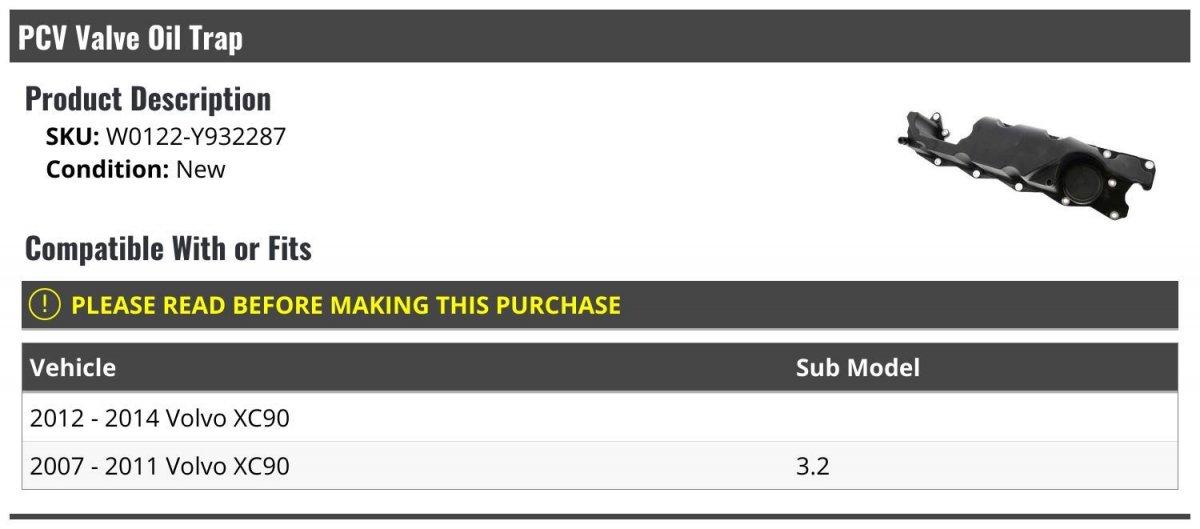Select the condition value New
1200x529 pixels.
point(201,169)
